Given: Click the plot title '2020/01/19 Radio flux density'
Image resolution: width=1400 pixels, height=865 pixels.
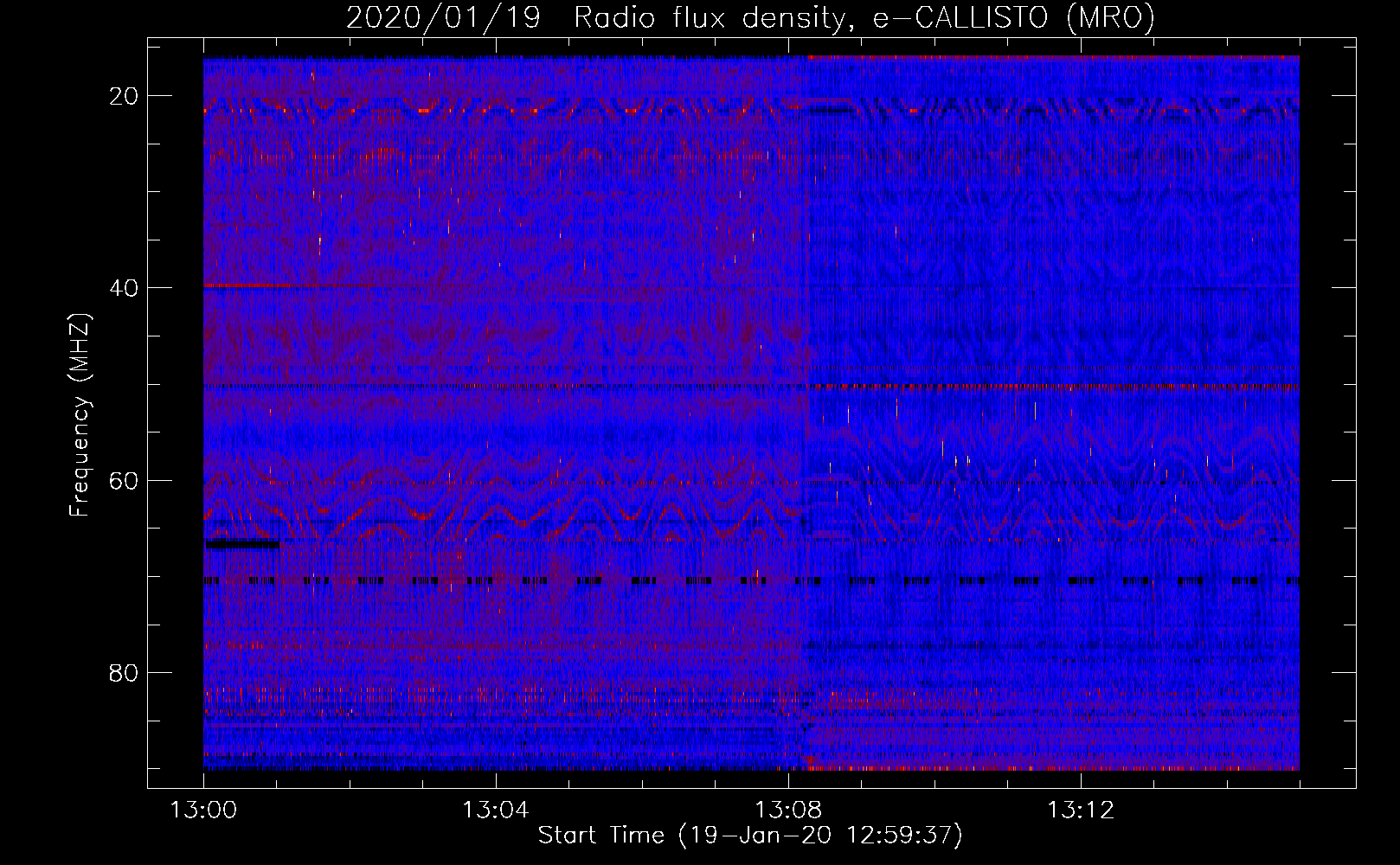Looking at the screenshot, I should [750, 17].
